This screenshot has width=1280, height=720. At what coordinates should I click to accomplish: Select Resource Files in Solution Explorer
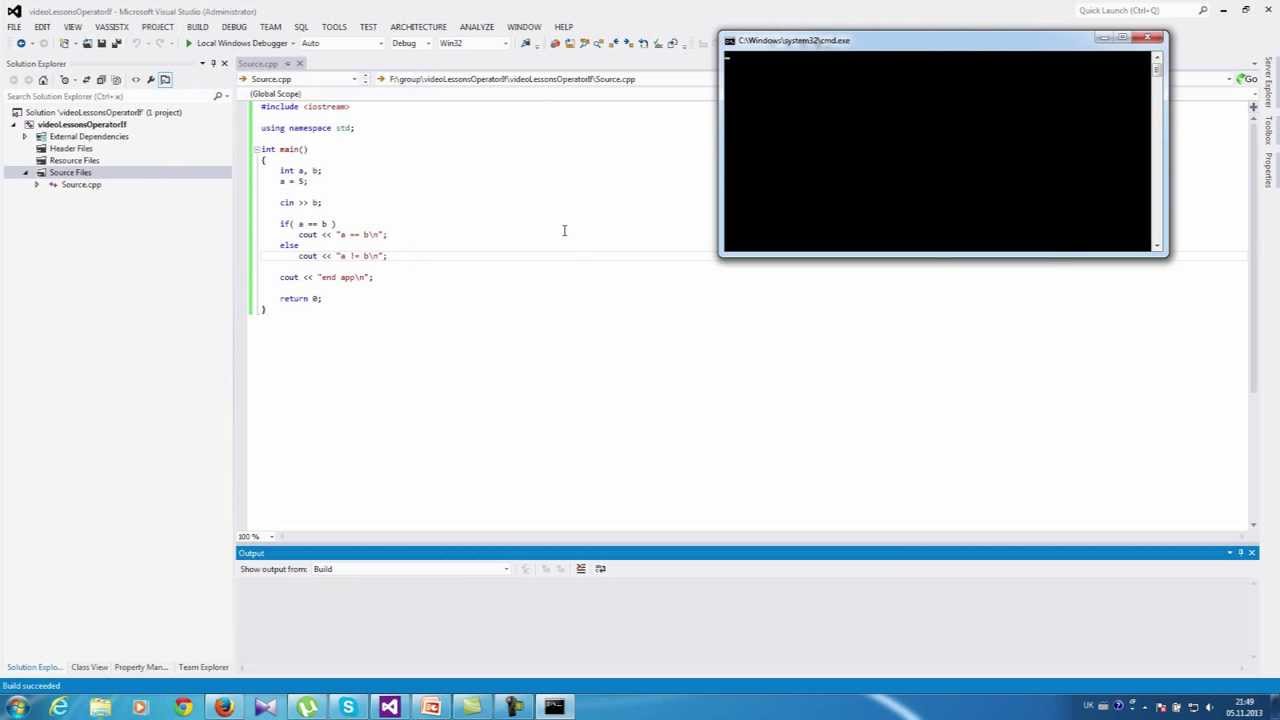tap(74, 160)
